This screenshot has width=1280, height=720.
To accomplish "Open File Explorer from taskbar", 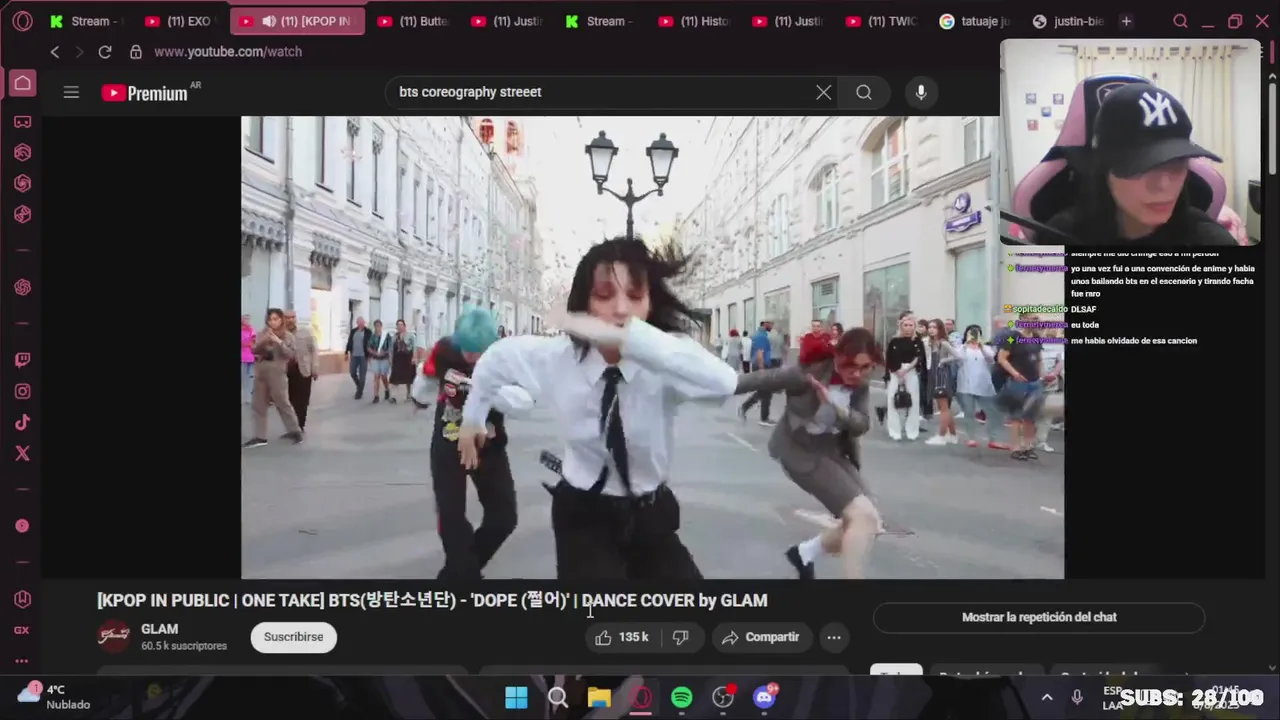I will pos(599,697).
